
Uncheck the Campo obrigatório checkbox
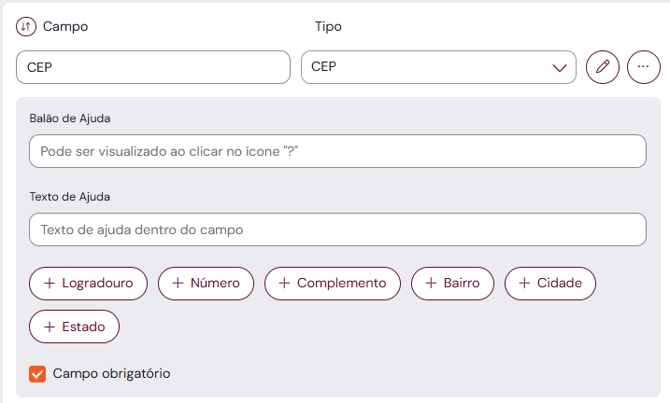pyautogui.click(x=38, y=374)
